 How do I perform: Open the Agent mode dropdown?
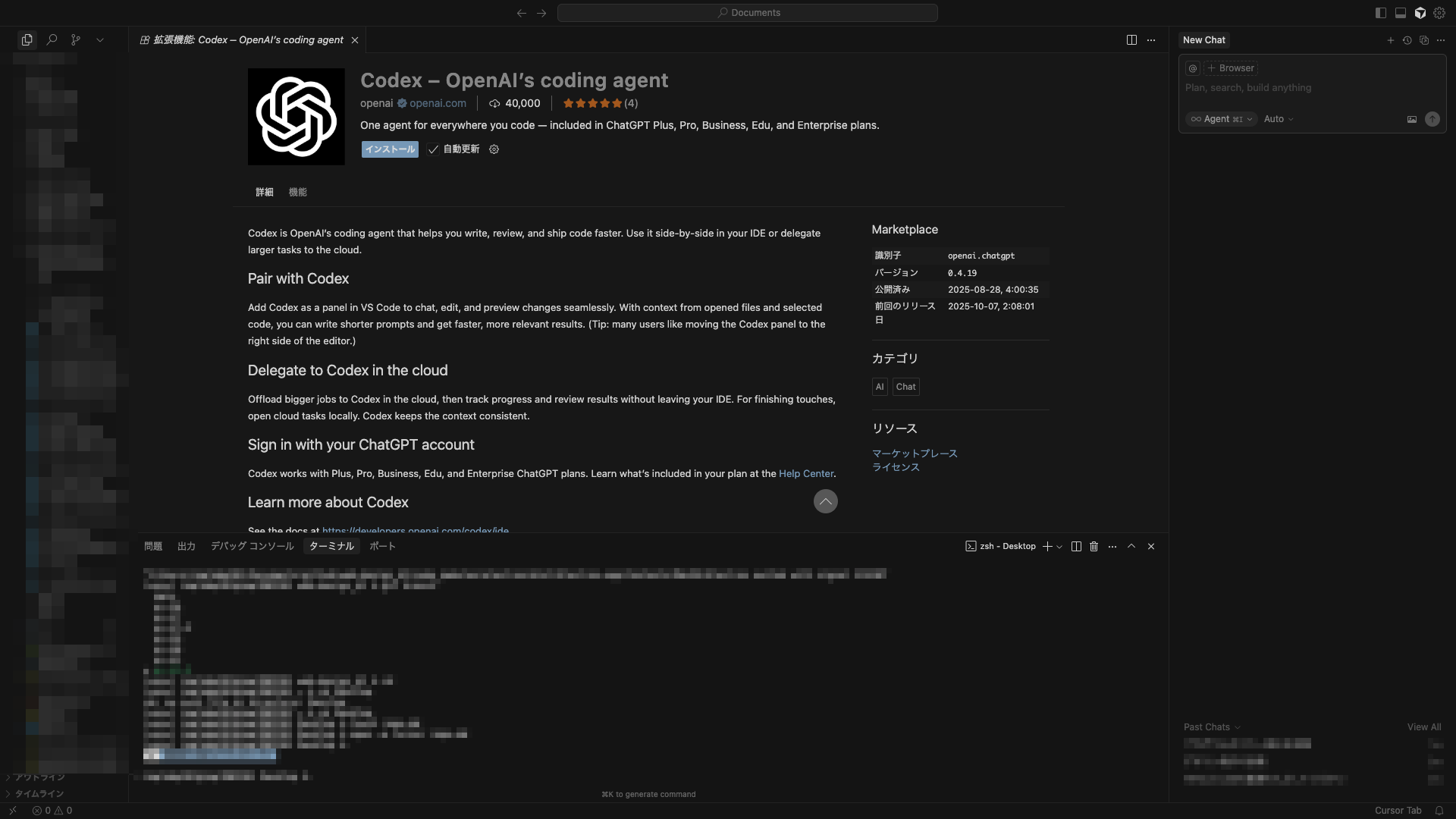pyautogui.click(x=1222, y=119)
